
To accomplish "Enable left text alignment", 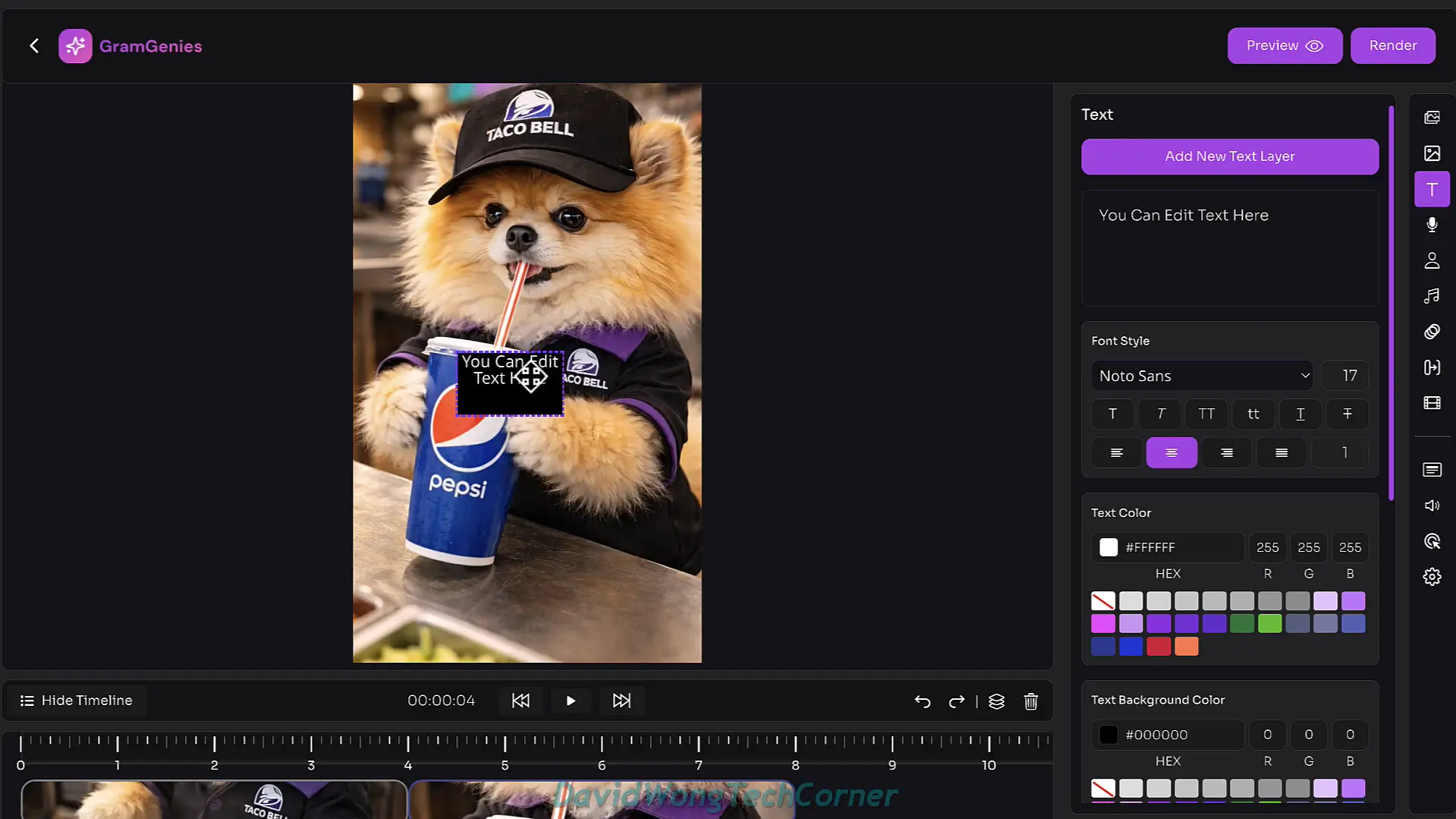I will pos(1116,453).
